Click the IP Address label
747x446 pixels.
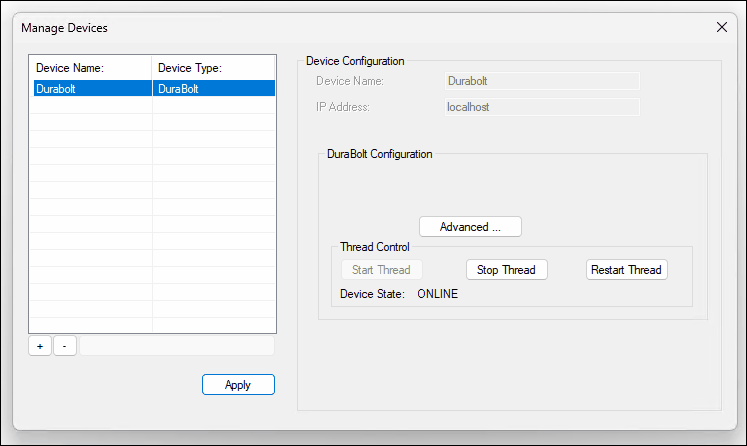[x=343, y=107]
